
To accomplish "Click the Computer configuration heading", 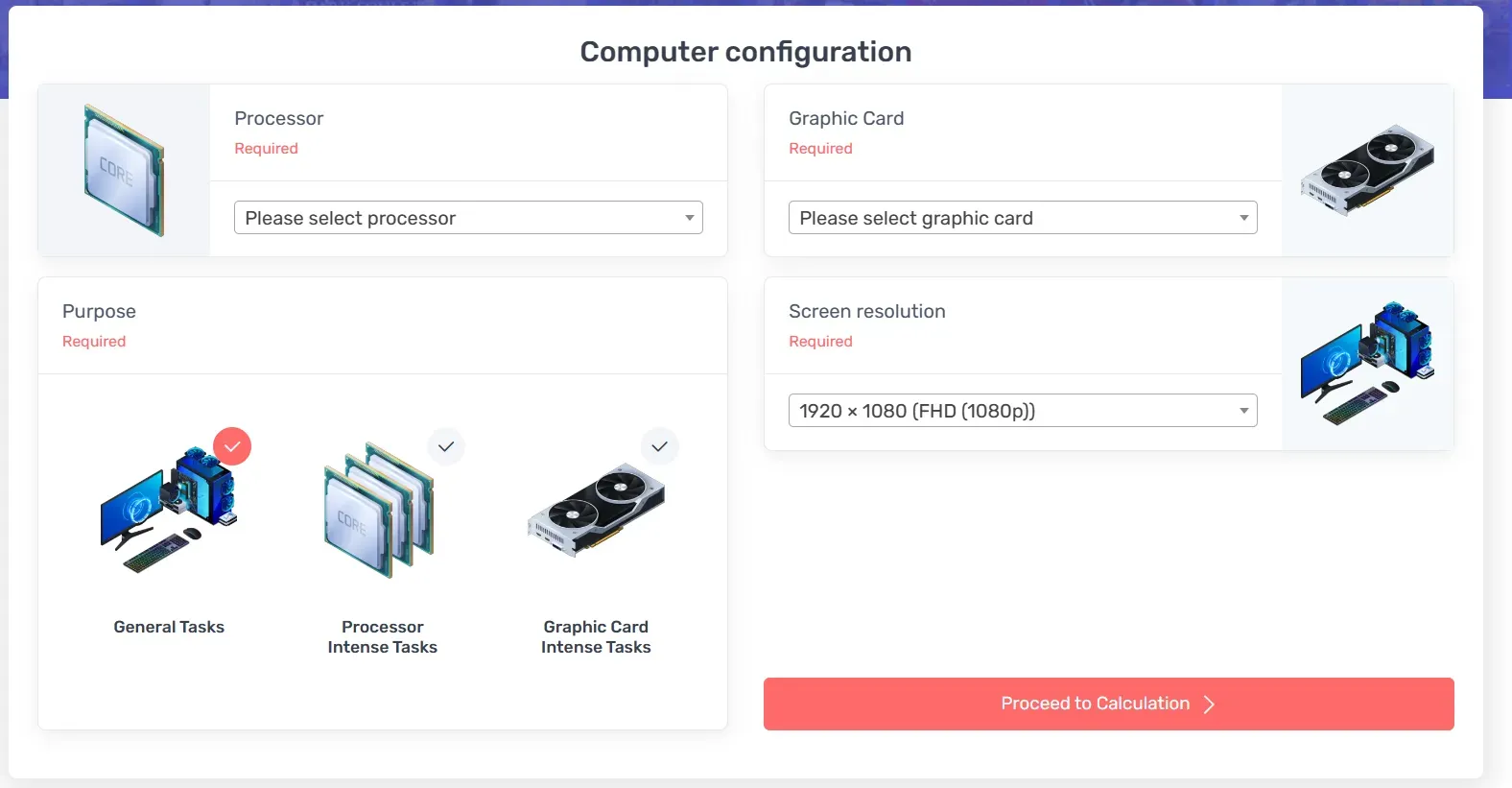I will (745, 52).
